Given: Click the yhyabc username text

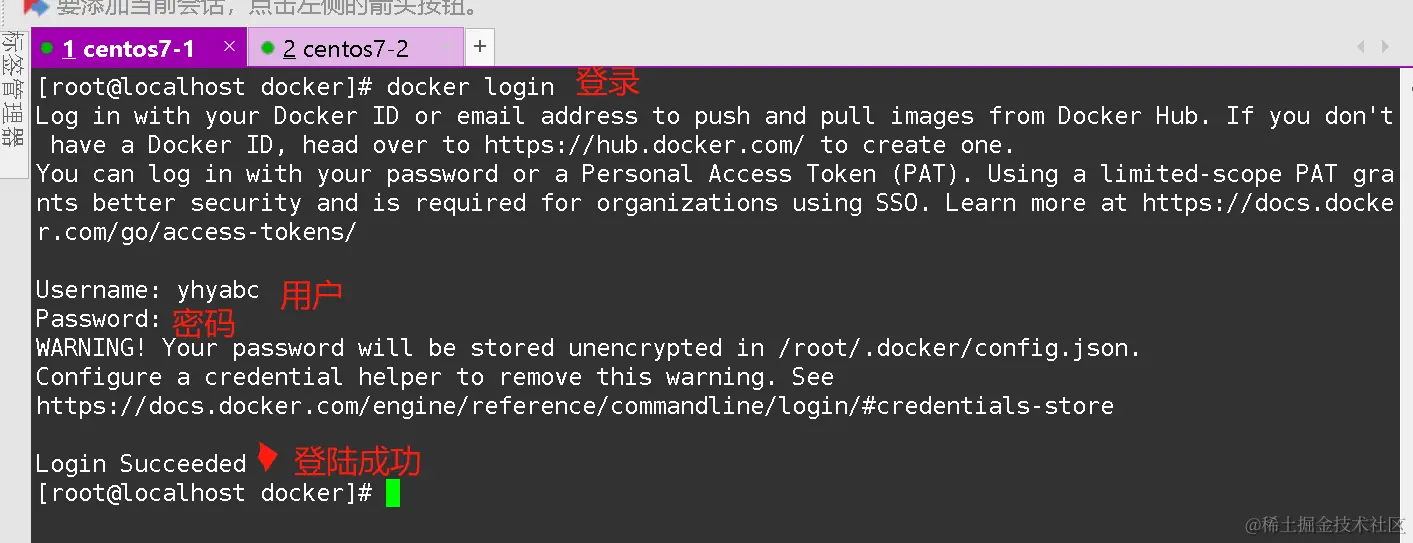Looking at the screenshot, I should click(218, 290).
